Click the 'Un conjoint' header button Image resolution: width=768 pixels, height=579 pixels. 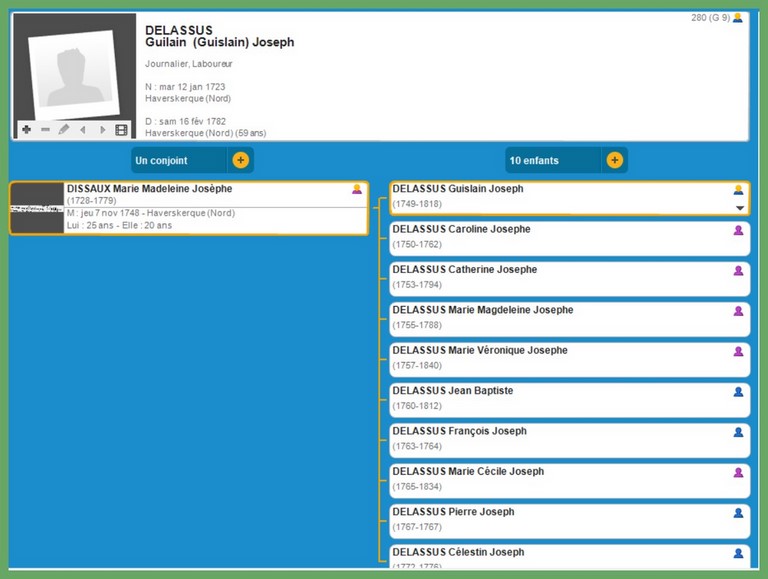(x=178, y=160)
